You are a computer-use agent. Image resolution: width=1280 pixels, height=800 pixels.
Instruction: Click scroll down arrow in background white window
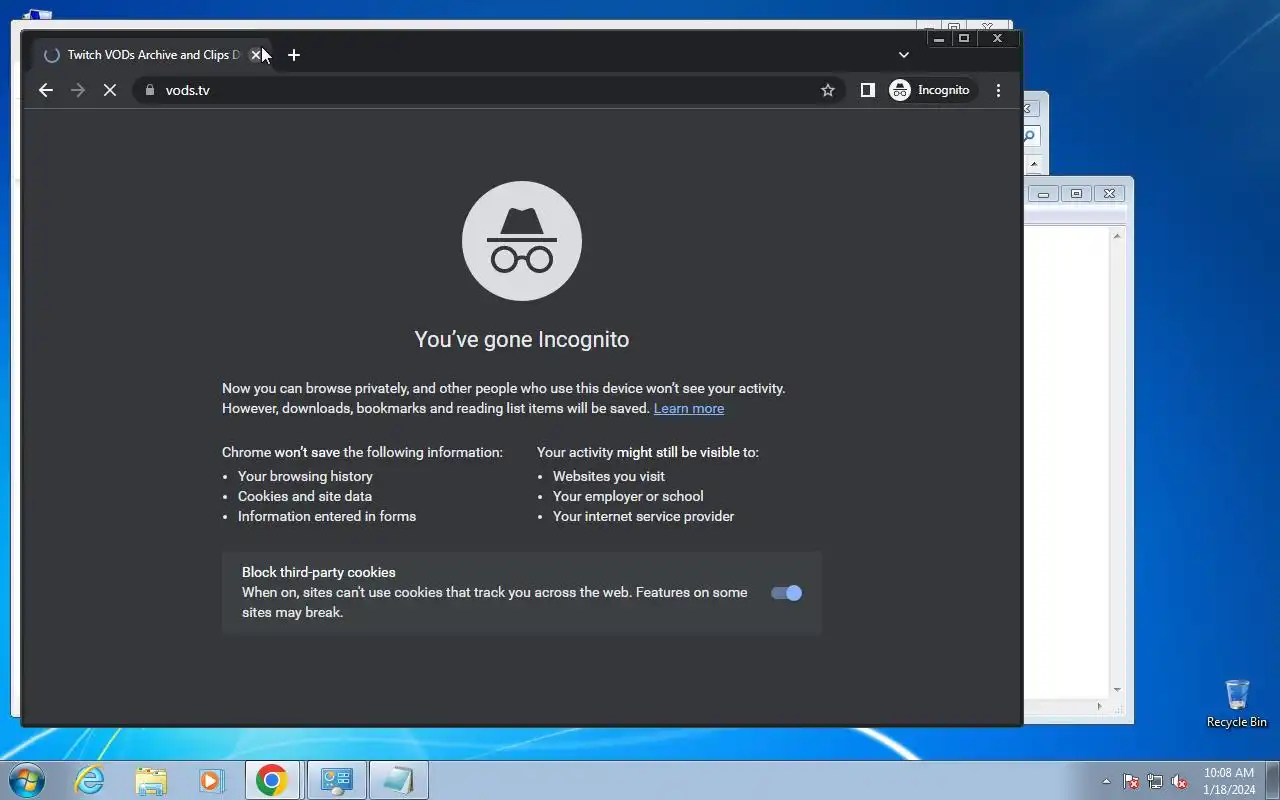pos(1118,690)
